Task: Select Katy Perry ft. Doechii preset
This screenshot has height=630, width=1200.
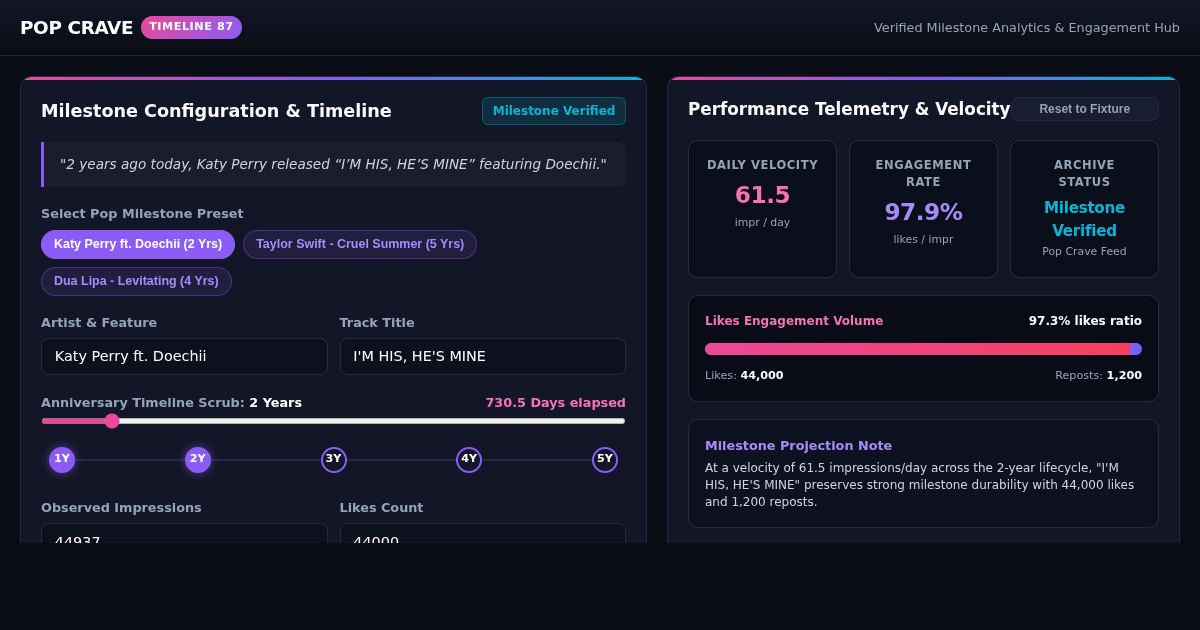Action: (x=138, y=244)
